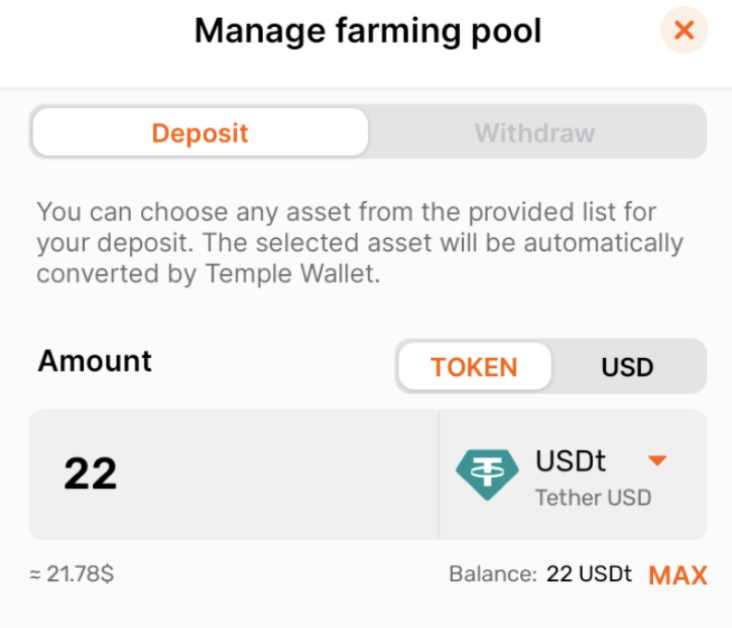Viewport: 732px width, 628px height.
Task: Open token list via USDt symbol
Action: click(570, 461)
